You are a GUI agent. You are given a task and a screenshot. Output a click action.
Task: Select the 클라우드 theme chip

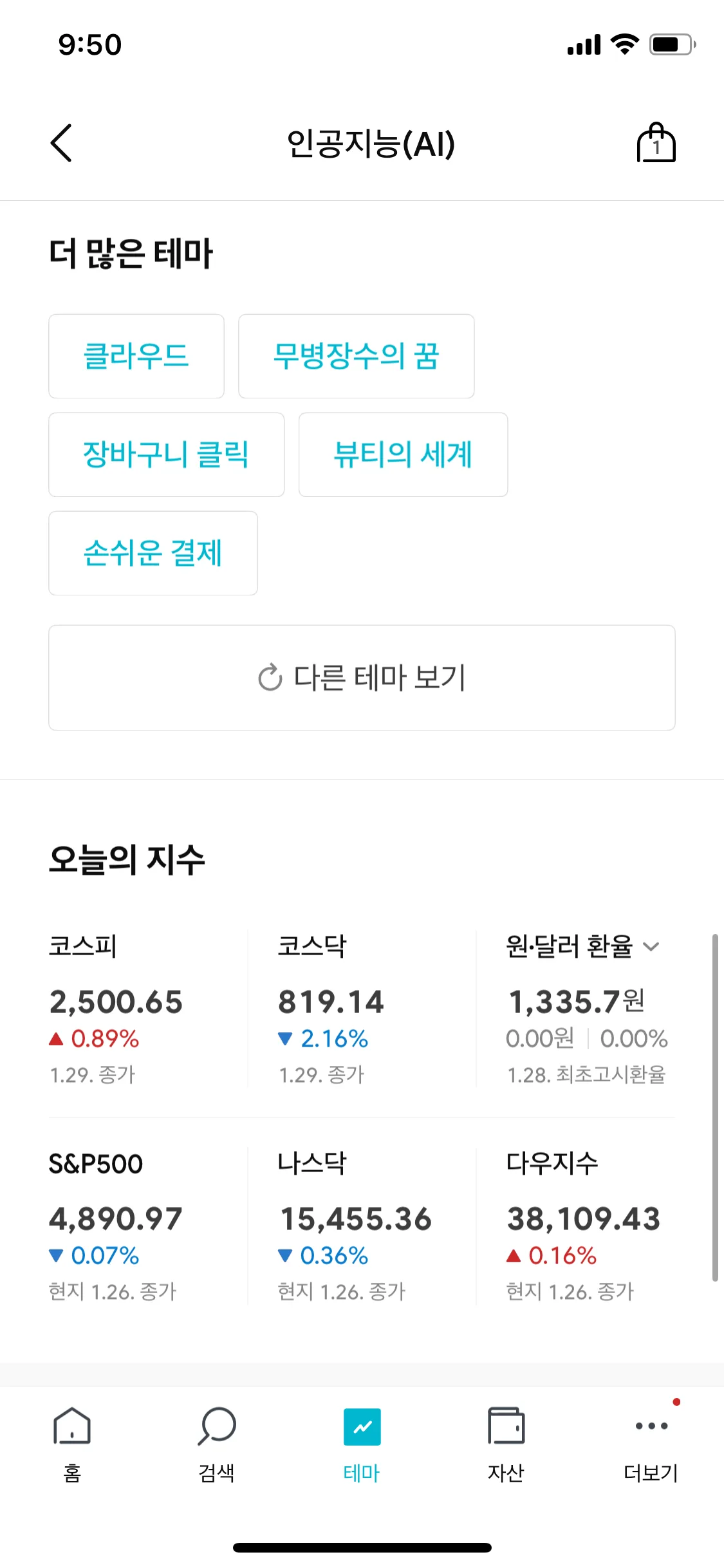tap(136, 356)
